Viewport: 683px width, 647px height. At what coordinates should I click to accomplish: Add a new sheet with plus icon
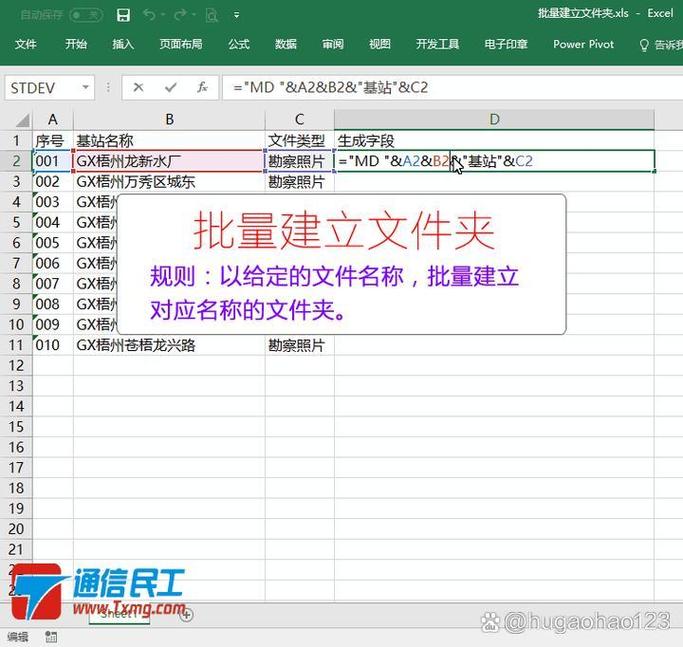coord(187,615)
